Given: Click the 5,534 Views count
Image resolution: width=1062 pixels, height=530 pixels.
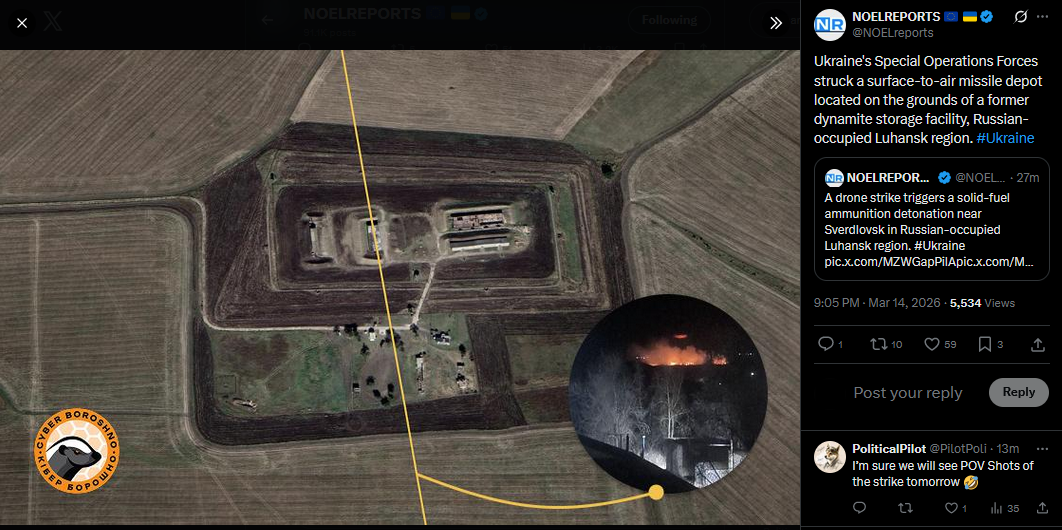Looking at the screenshot, I should pyautogui.click(x=982, y=303).
